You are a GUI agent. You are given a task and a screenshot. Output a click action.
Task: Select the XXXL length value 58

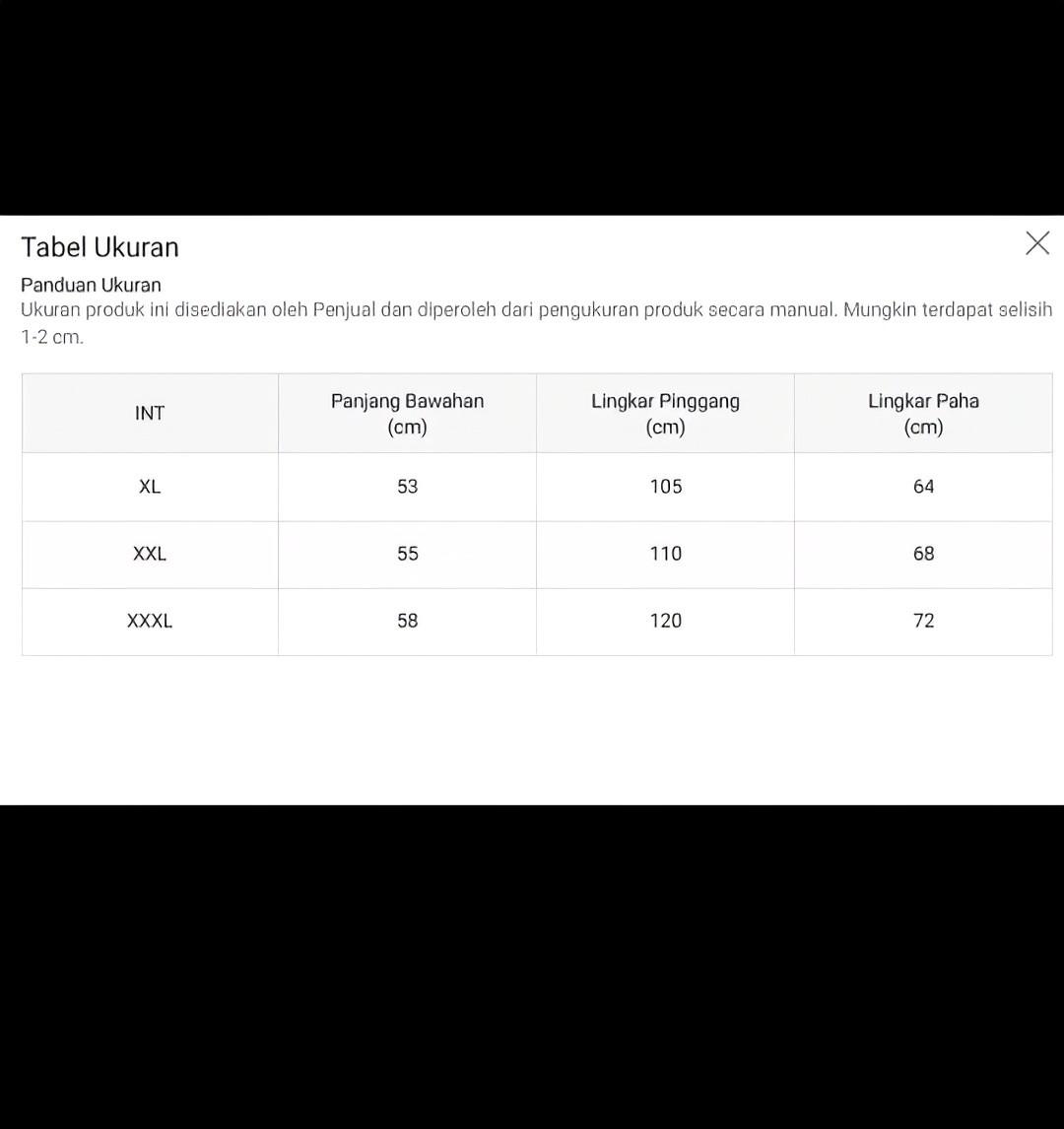coord(407,621)
